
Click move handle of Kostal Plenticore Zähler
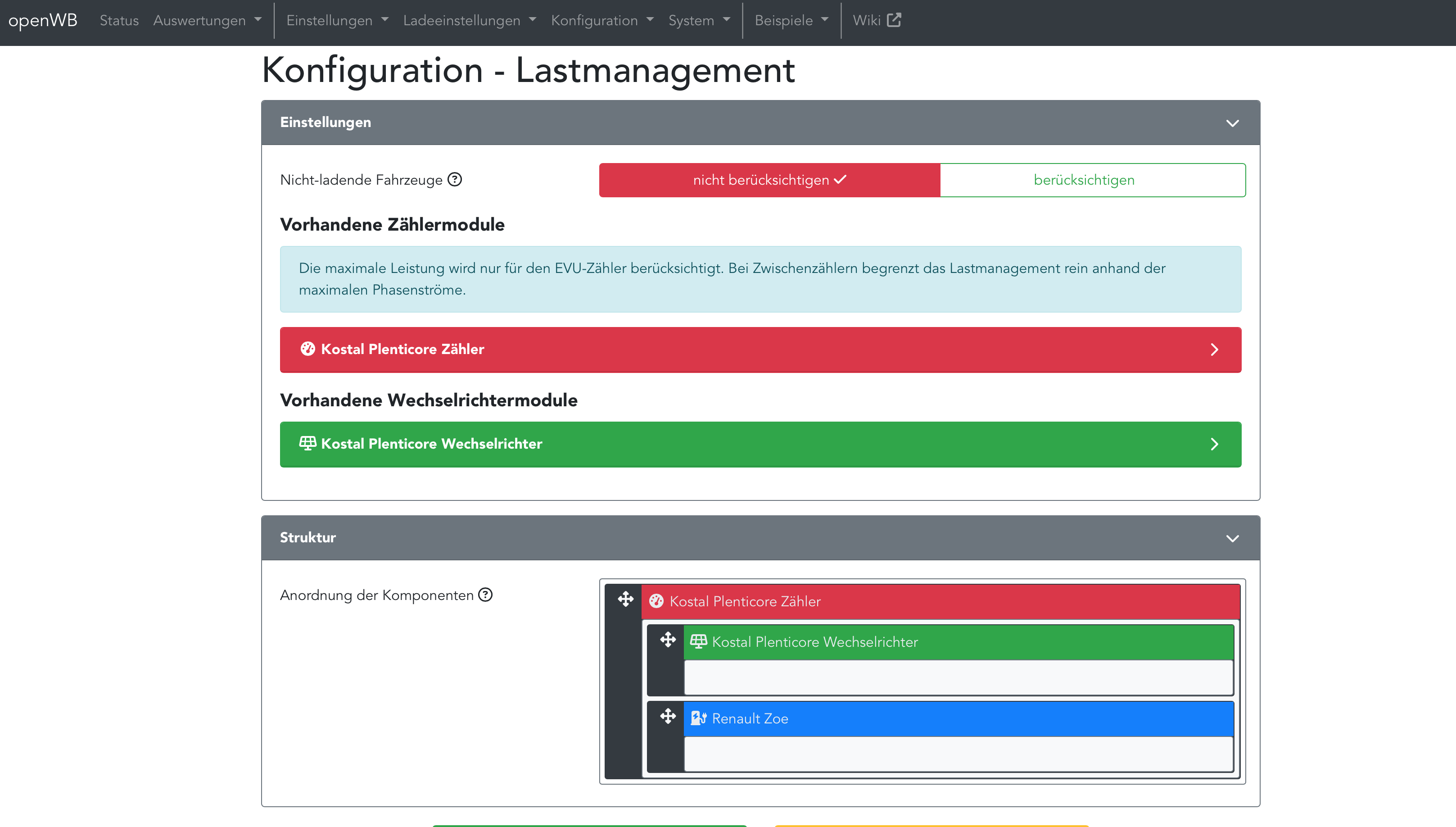tap(625, 599)
